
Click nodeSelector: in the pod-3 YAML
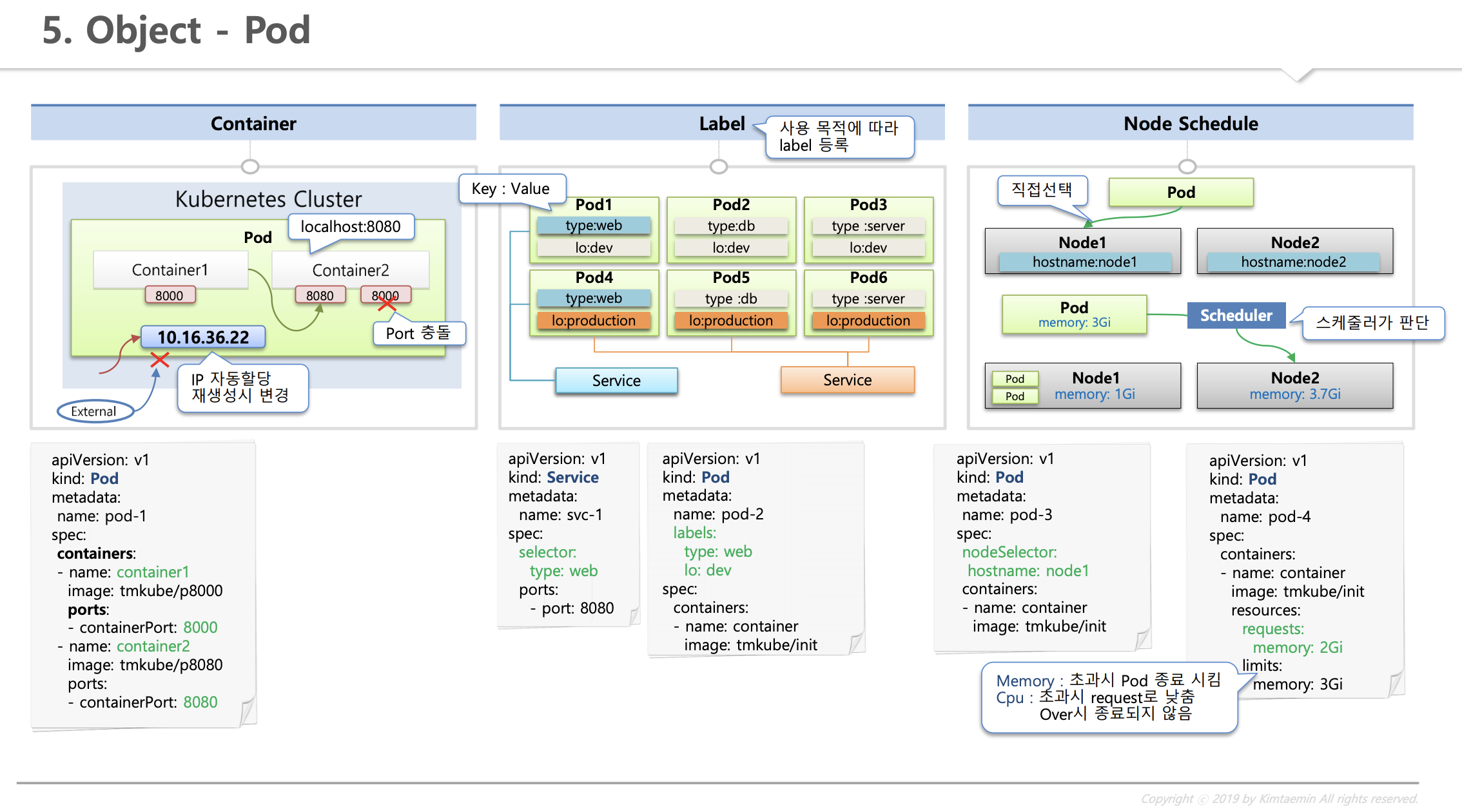1009,552
